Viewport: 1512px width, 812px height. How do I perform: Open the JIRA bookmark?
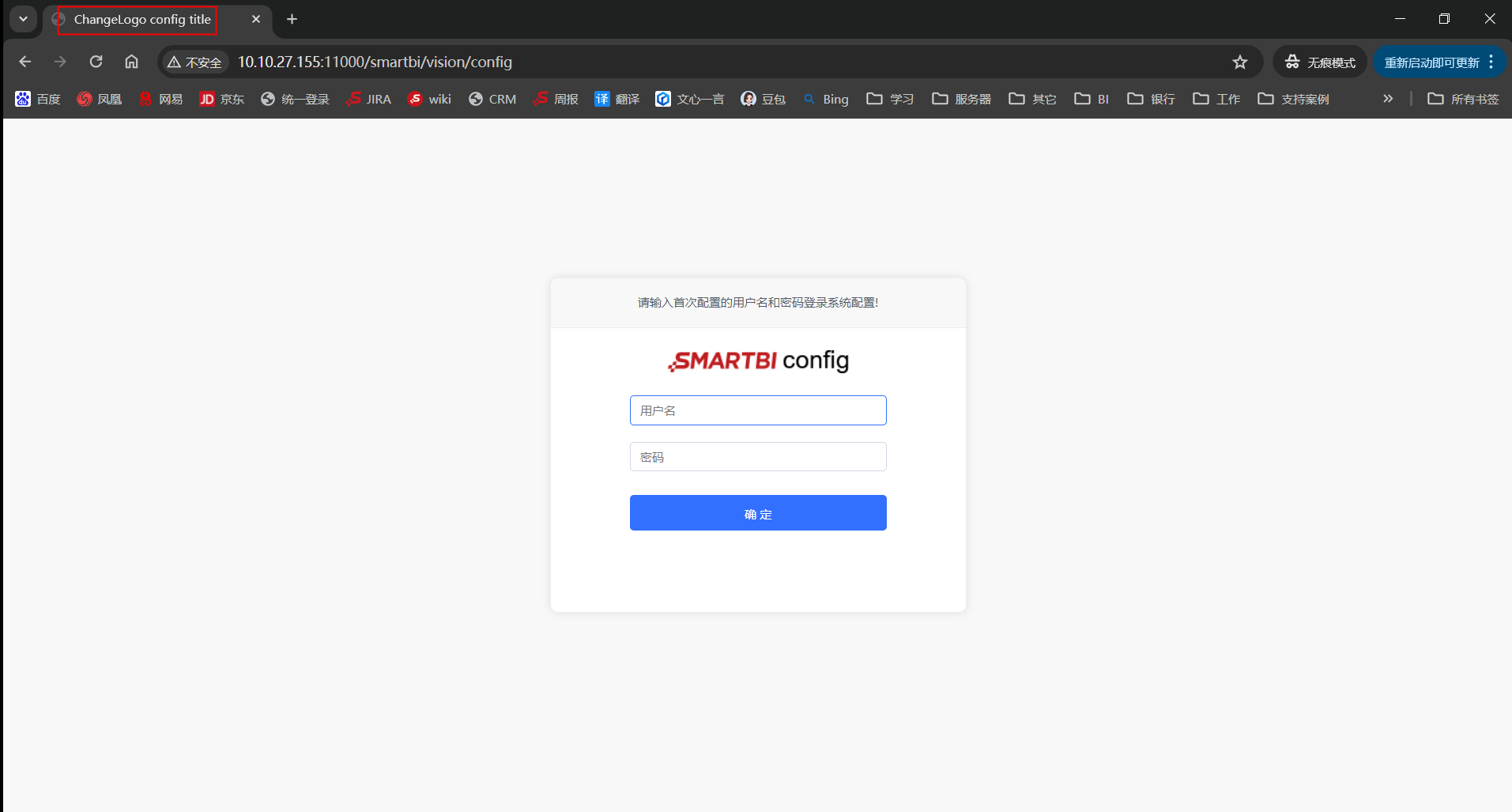click(368, 99)
